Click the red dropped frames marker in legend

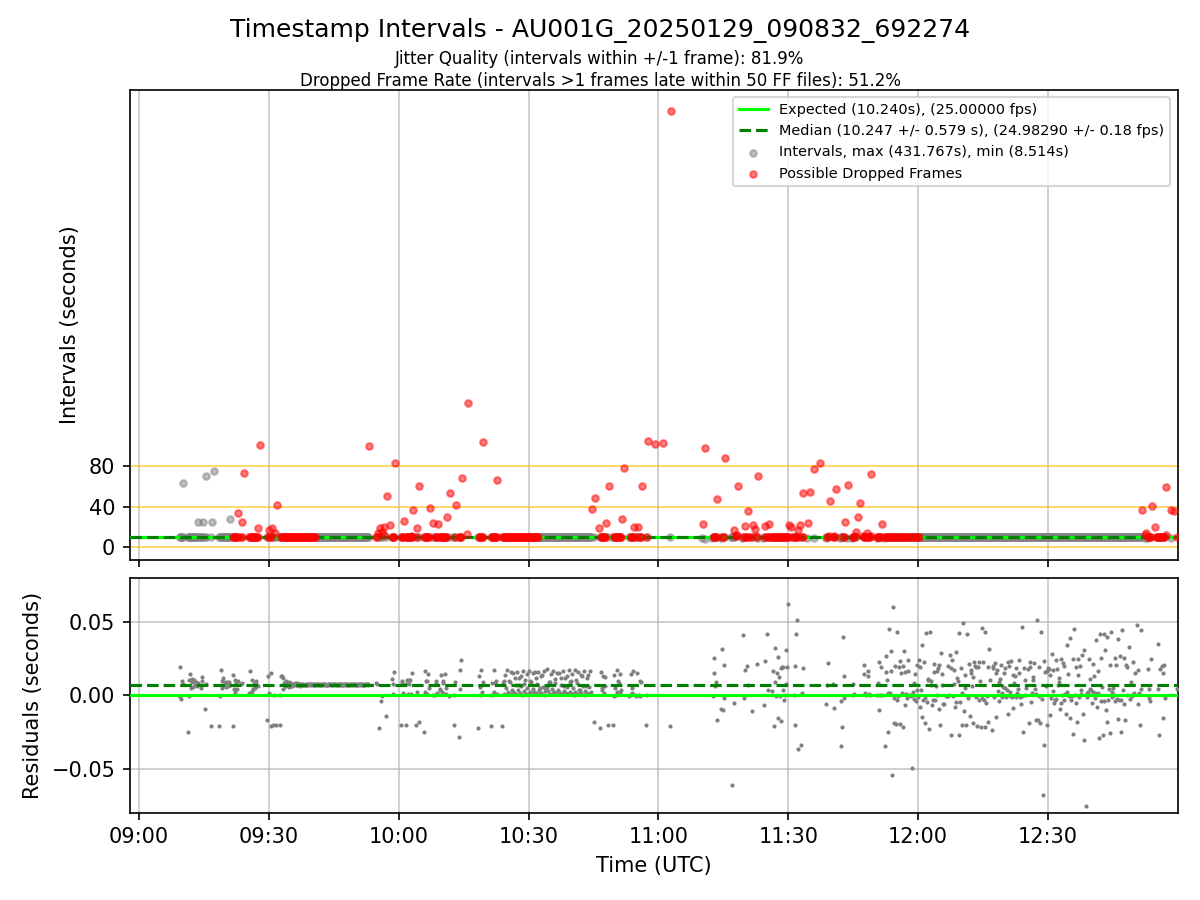point(753,173)
